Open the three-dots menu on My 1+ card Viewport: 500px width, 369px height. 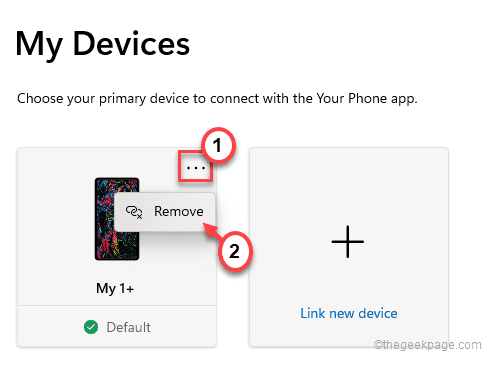click(x=196, y=168)
